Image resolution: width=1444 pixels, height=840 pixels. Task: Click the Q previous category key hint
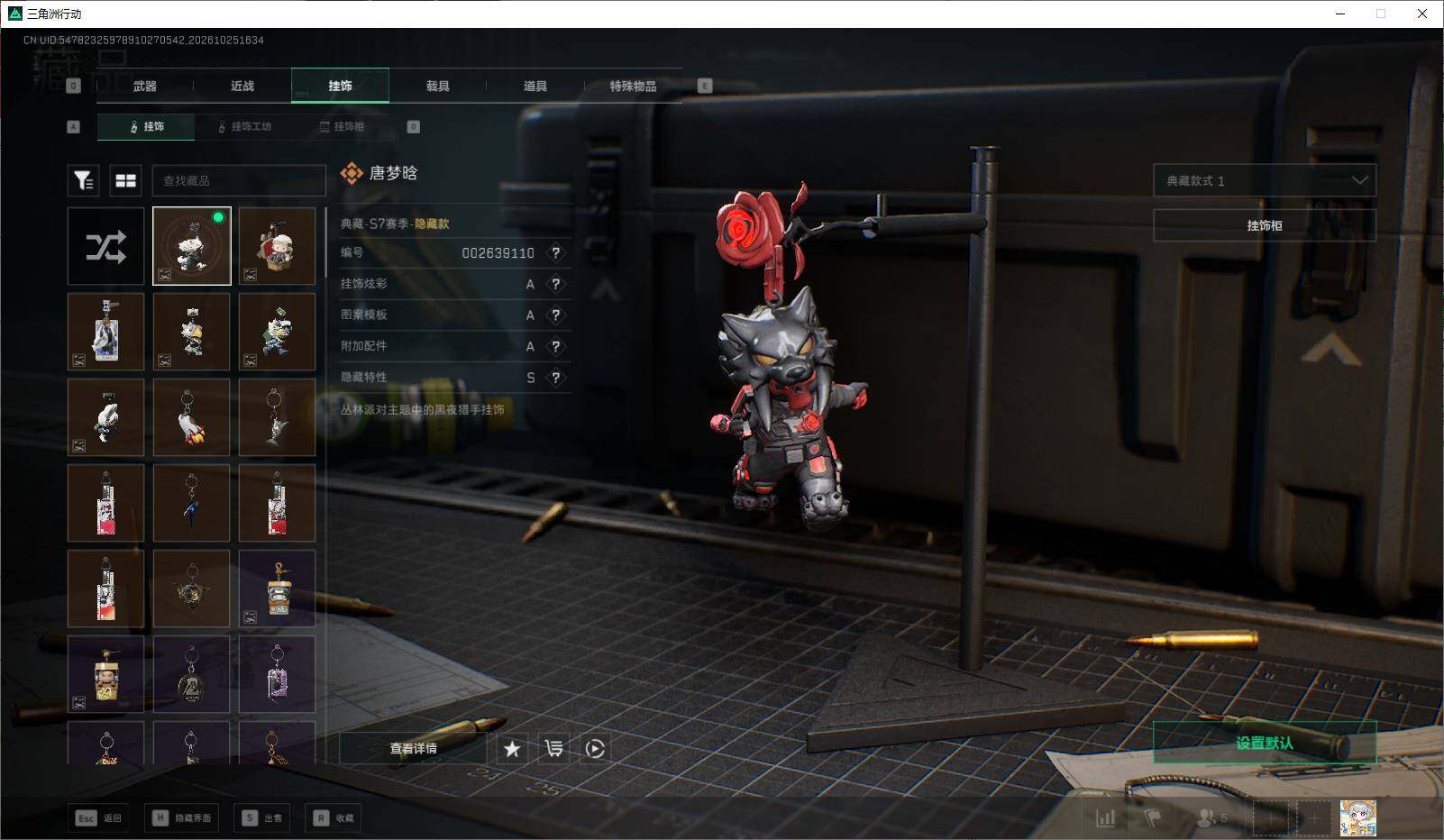tap(74, 86)
